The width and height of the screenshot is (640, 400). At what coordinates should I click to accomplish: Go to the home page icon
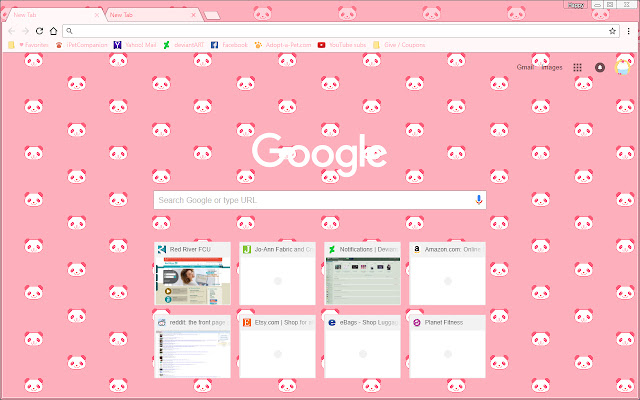click(x=53, y=31)
